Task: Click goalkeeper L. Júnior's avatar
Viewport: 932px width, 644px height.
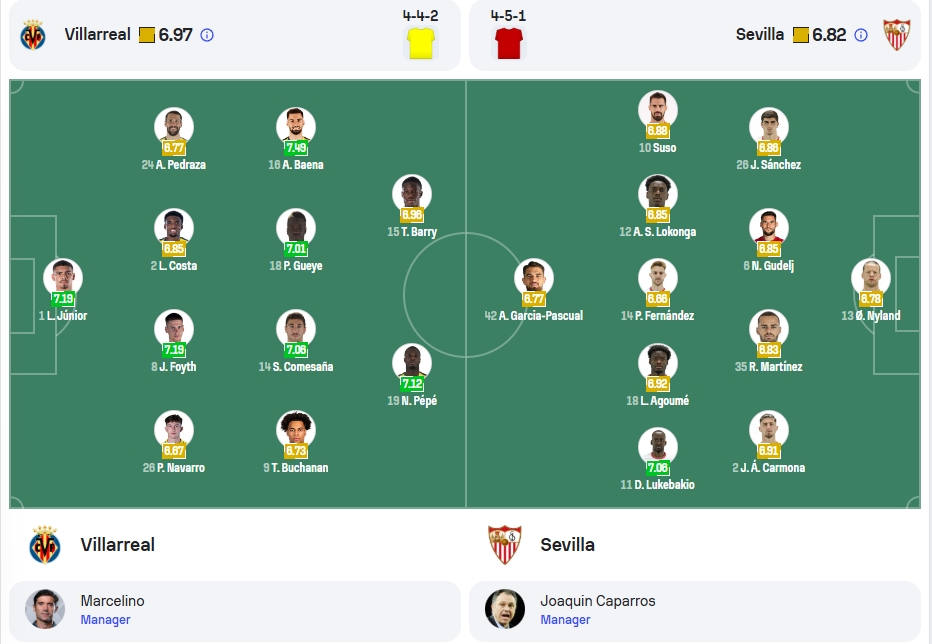Action: point(63,278)
